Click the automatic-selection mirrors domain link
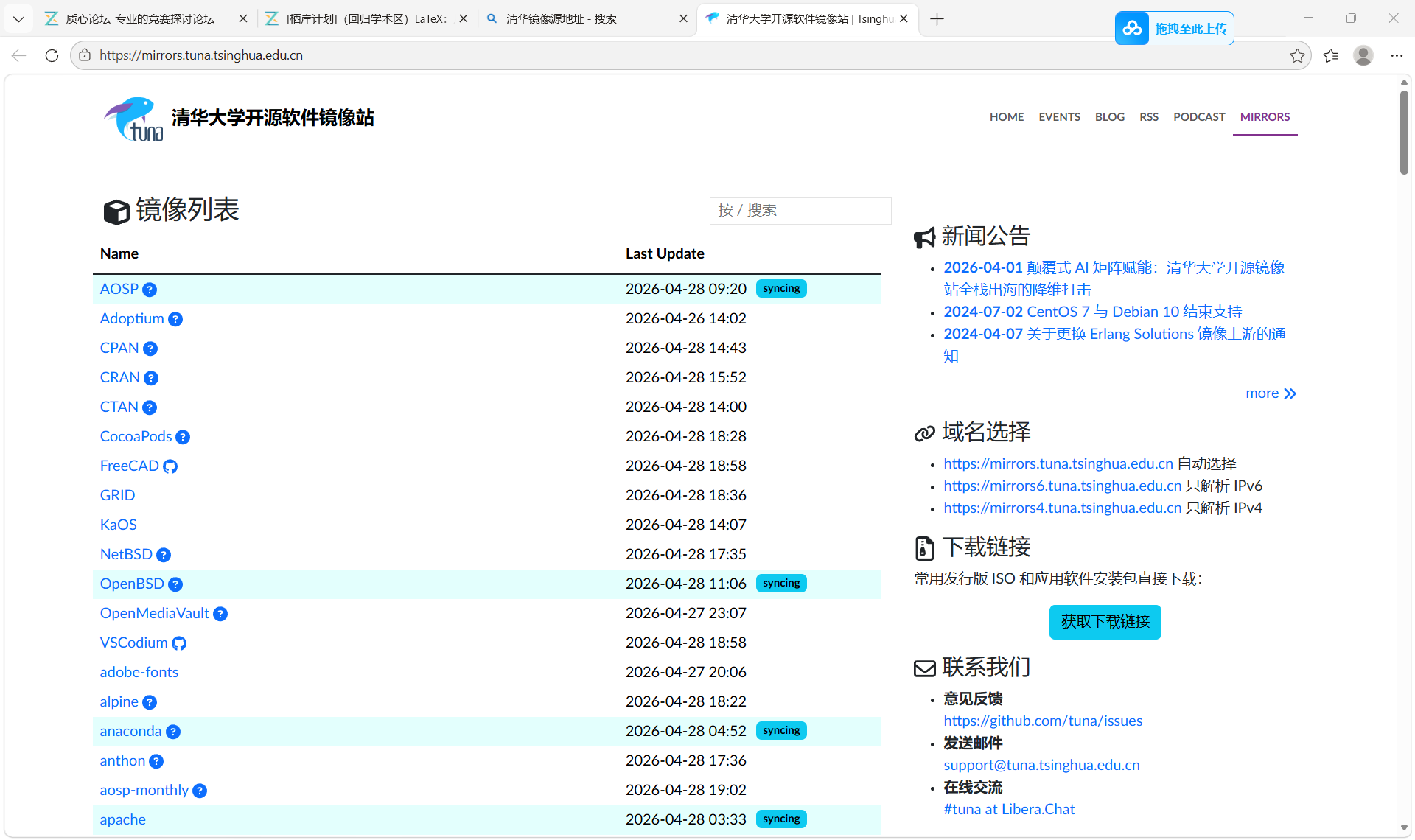 point(1058,463)
